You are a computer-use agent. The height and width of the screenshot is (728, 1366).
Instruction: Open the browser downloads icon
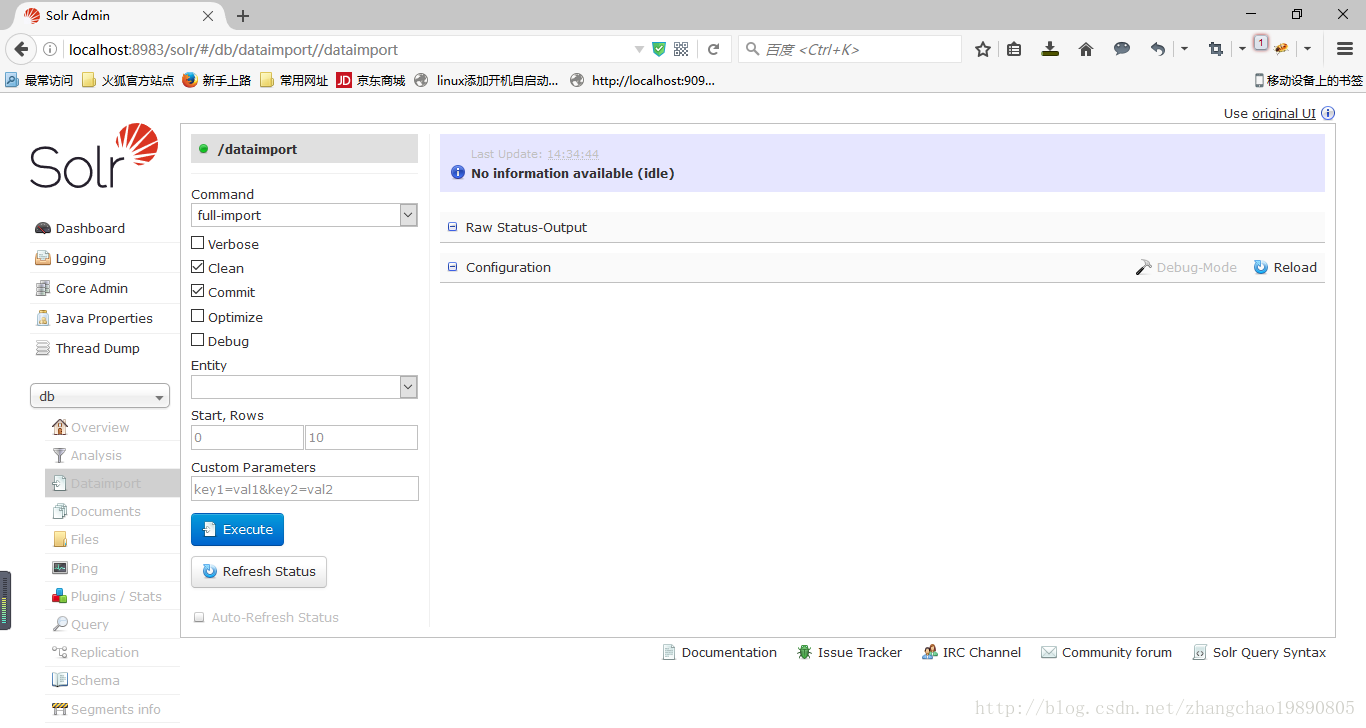(1050, 49)
